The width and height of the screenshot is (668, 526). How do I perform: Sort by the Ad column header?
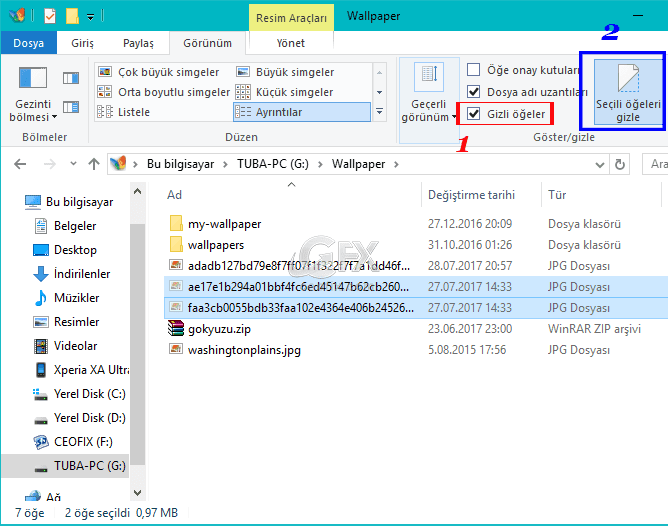(291, 195)
